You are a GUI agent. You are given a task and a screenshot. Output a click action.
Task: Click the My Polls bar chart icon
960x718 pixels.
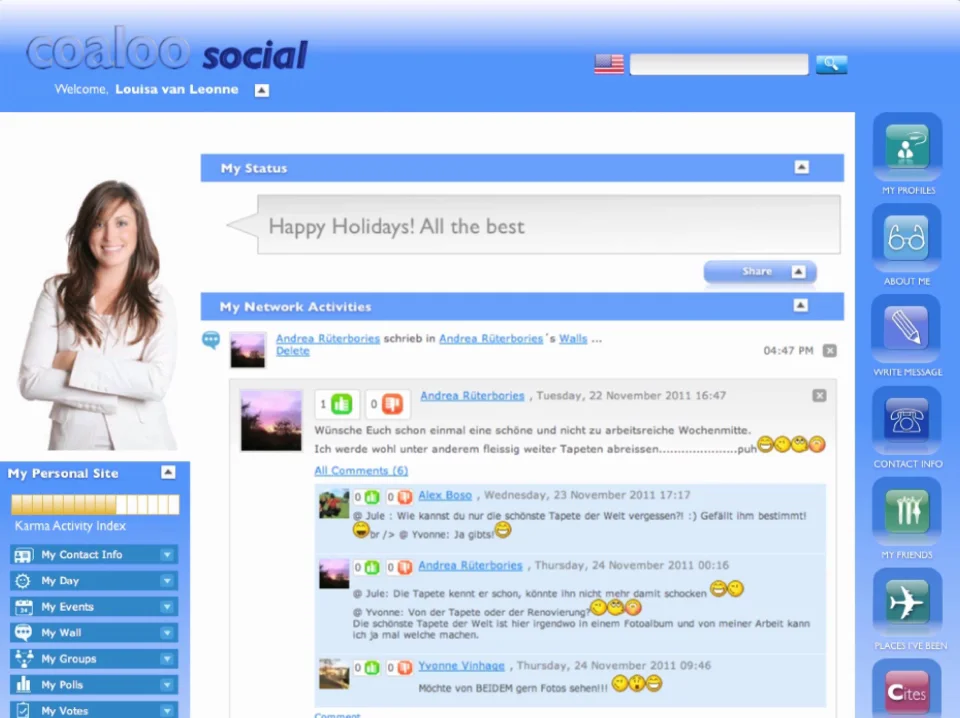23,684
